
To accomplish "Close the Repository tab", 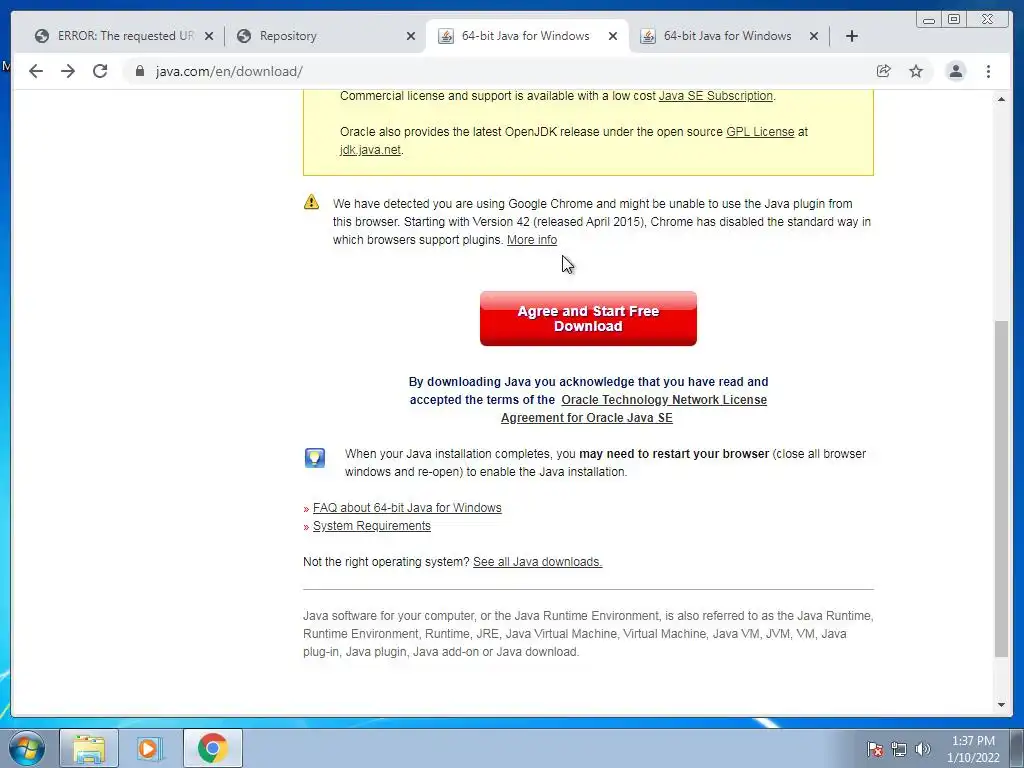I will tap(411, 36).
